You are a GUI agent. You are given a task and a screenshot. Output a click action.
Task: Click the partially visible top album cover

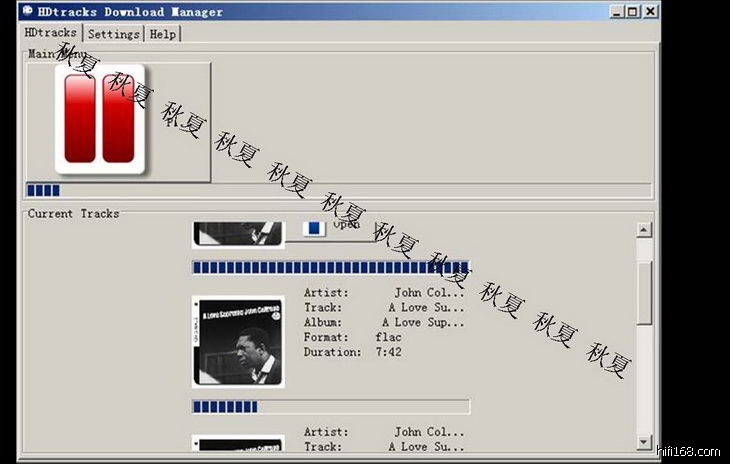click(x=237, y=234)
